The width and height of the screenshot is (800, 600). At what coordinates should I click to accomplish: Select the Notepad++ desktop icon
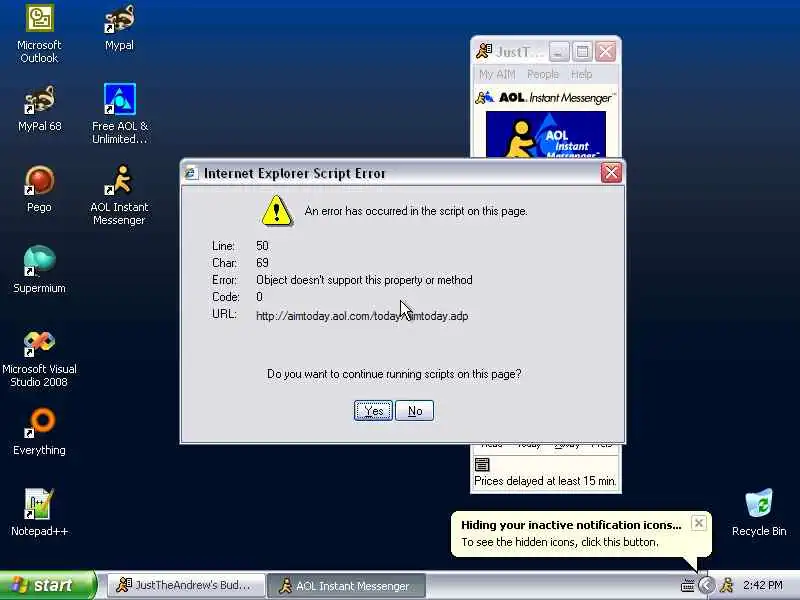[x=39, y=512]
